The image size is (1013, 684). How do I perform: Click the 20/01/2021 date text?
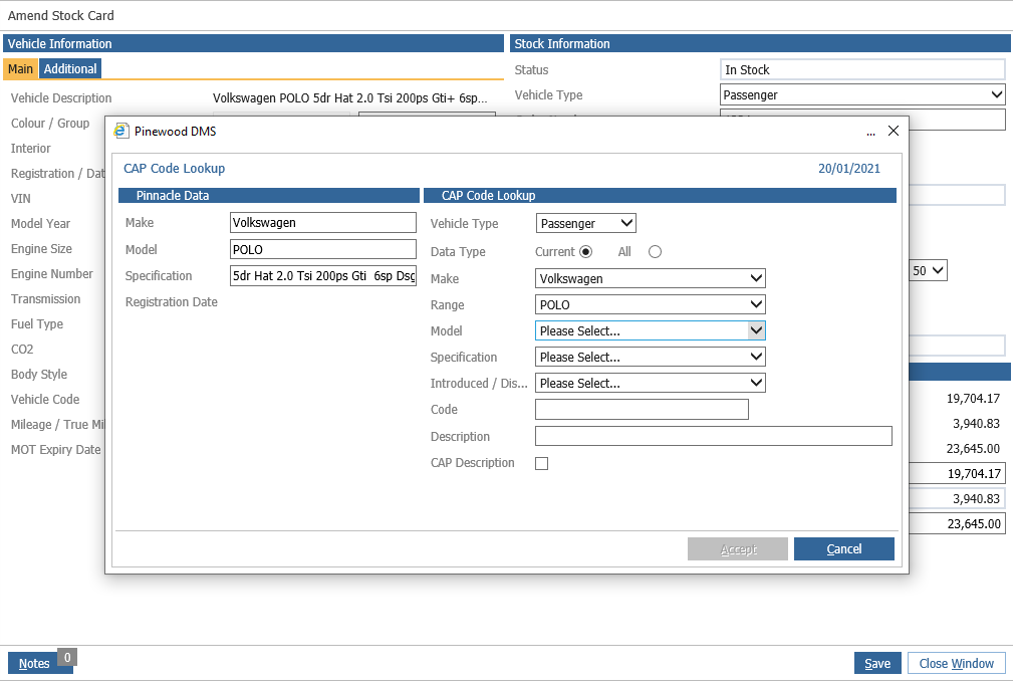pyautogui.click(x=849, y=169)
